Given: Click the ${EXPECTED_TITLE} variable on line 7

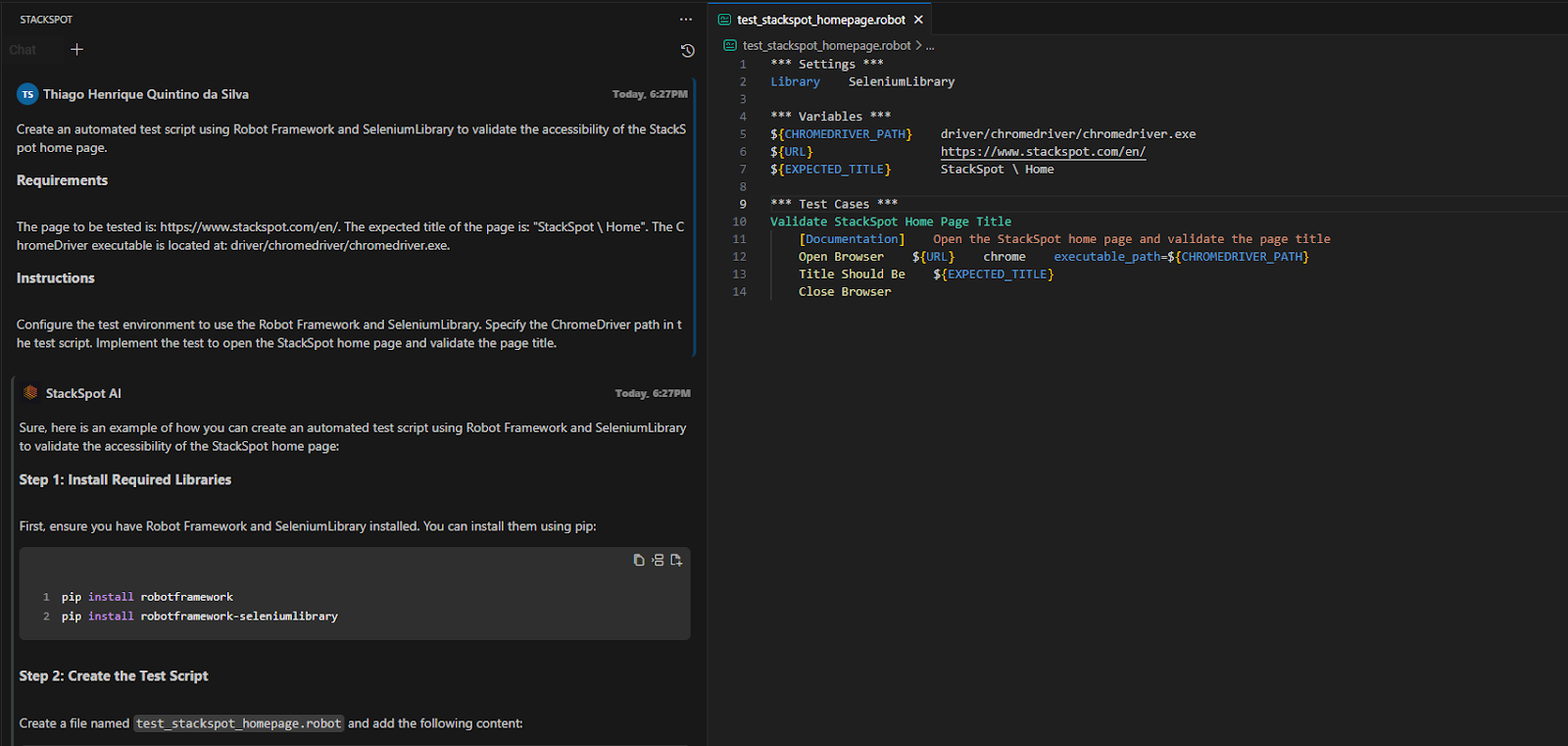Looking at the screenshot, I should point(830,170).
